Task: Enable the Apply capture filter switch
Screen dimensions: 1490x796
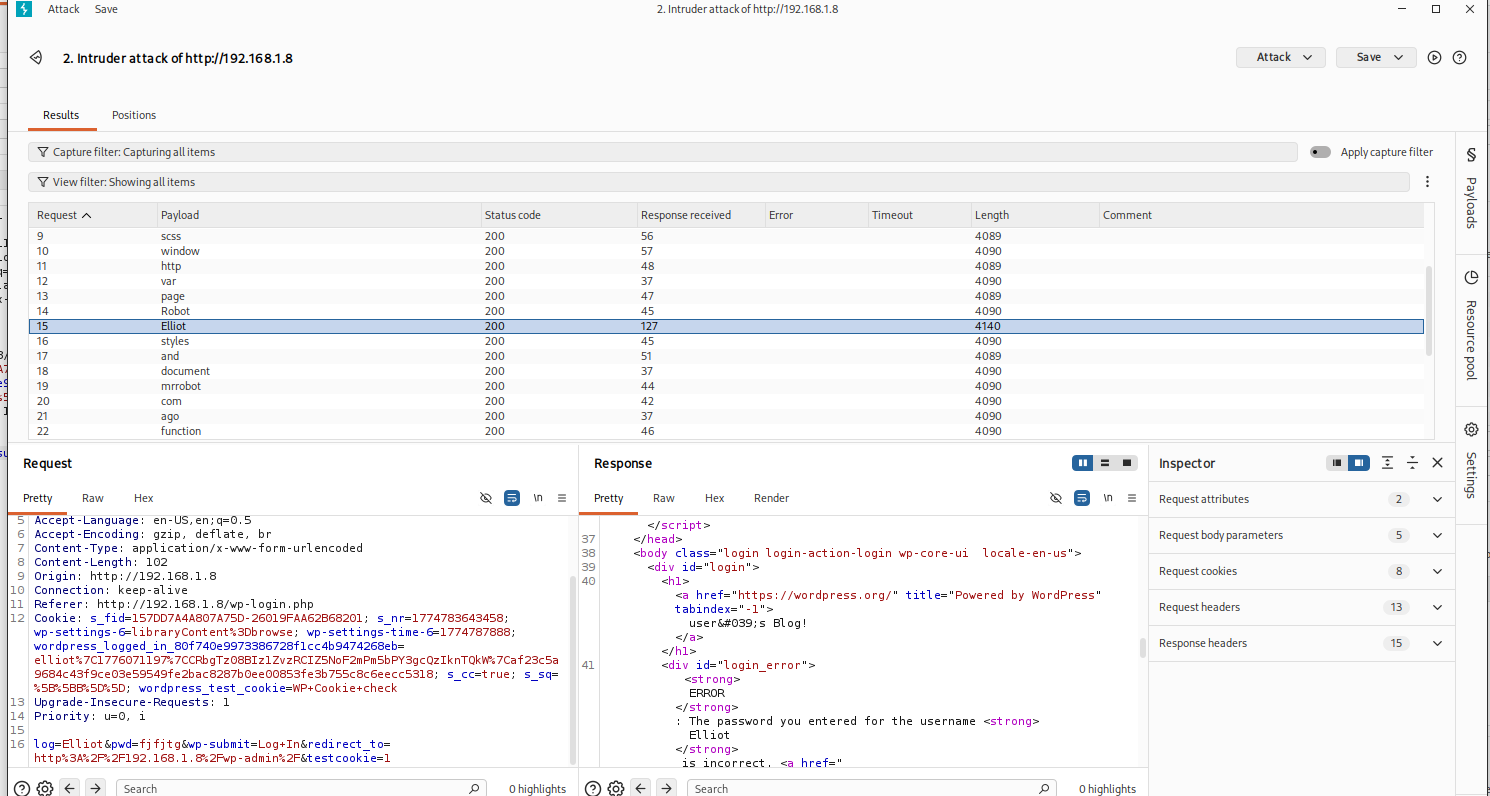Action: [x=1320, y=152]
